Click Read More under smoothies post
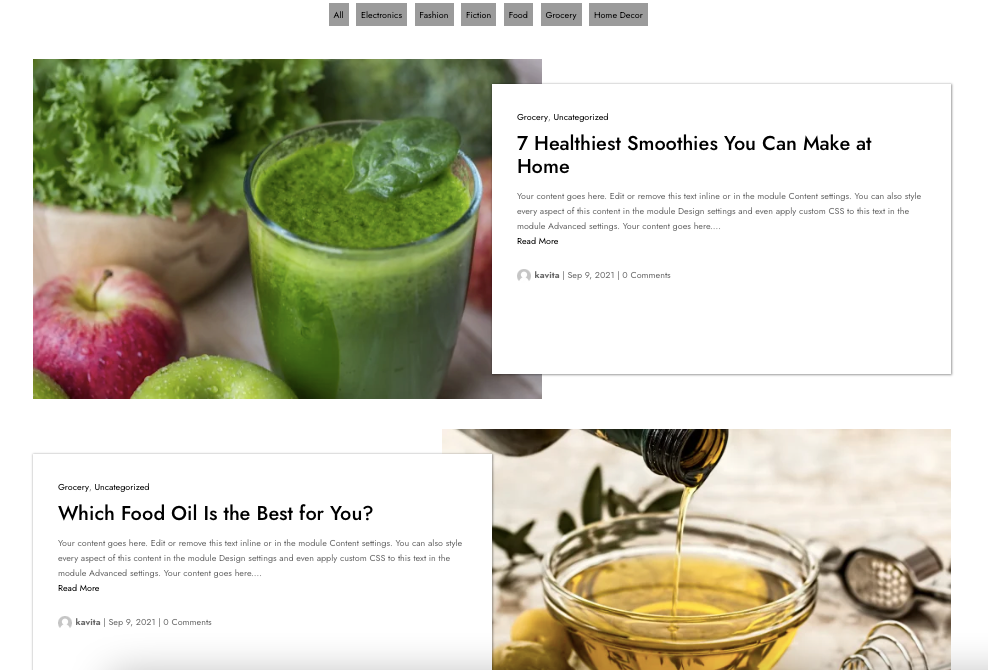Viewport: 988px width, 670px height. [537, 241]
